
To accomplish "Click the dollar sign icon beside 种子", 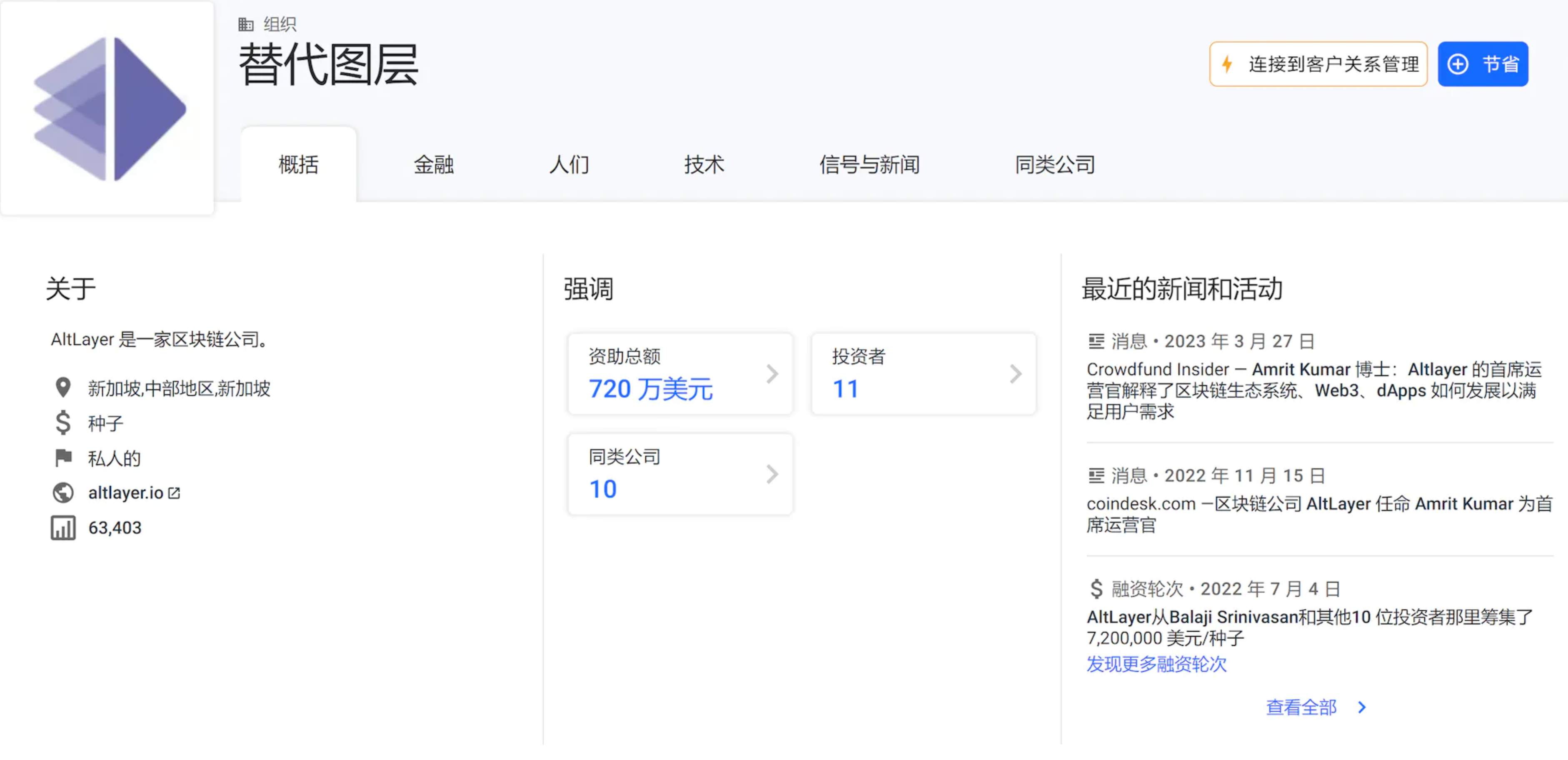I will [63, 422].
